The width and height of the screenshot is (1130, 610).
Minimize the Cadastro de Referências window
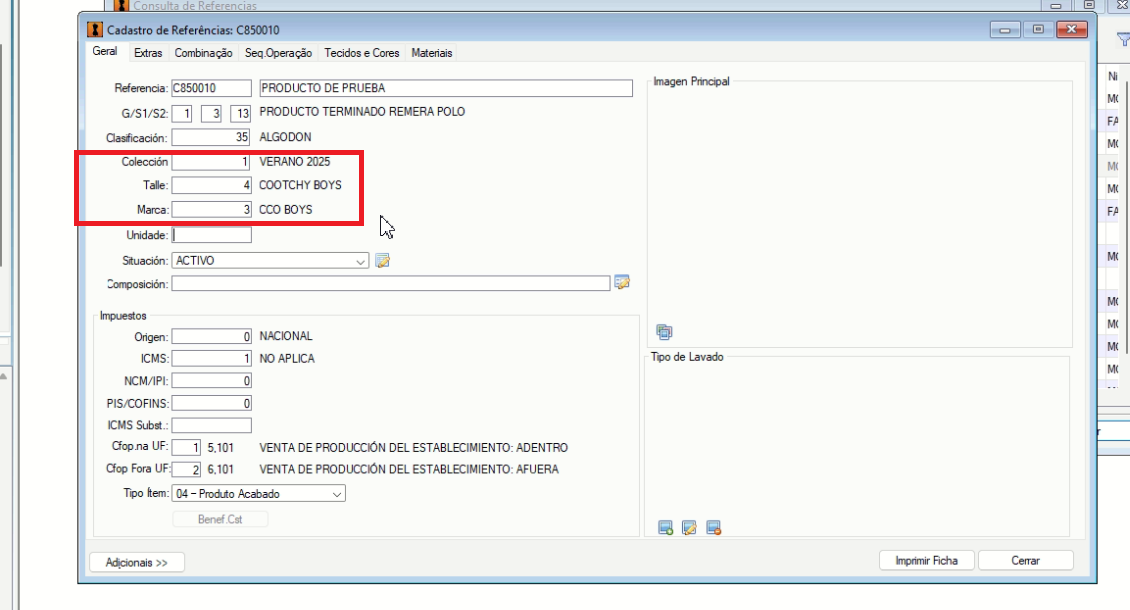click(1005, 30)
